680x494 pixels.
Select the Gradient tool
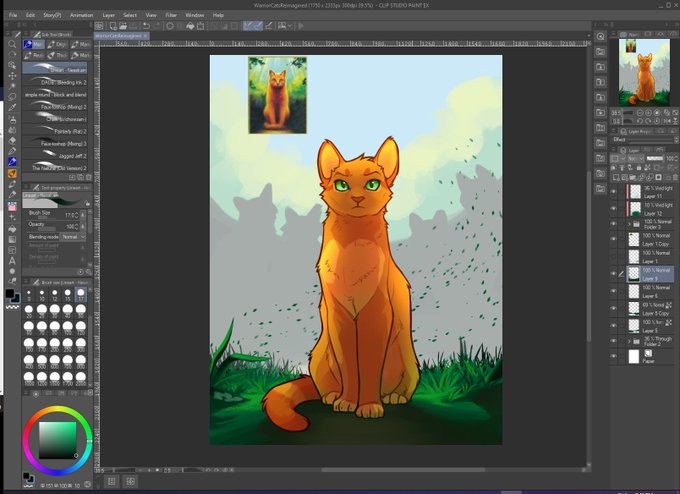pos(12,239)
